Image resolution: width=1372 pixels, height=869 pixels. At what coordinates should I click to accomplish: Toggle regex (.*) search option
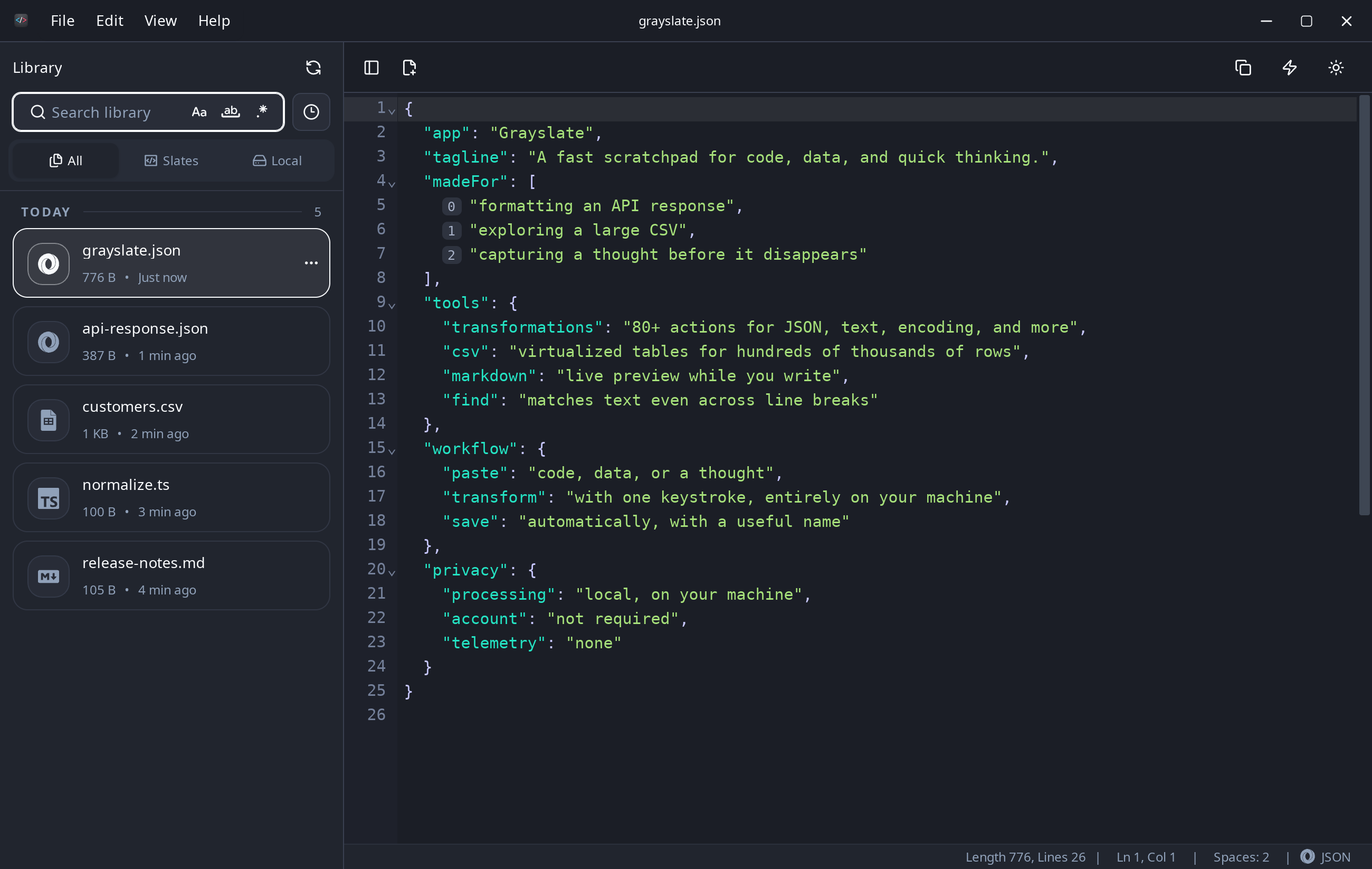click(x=262, y=112)
